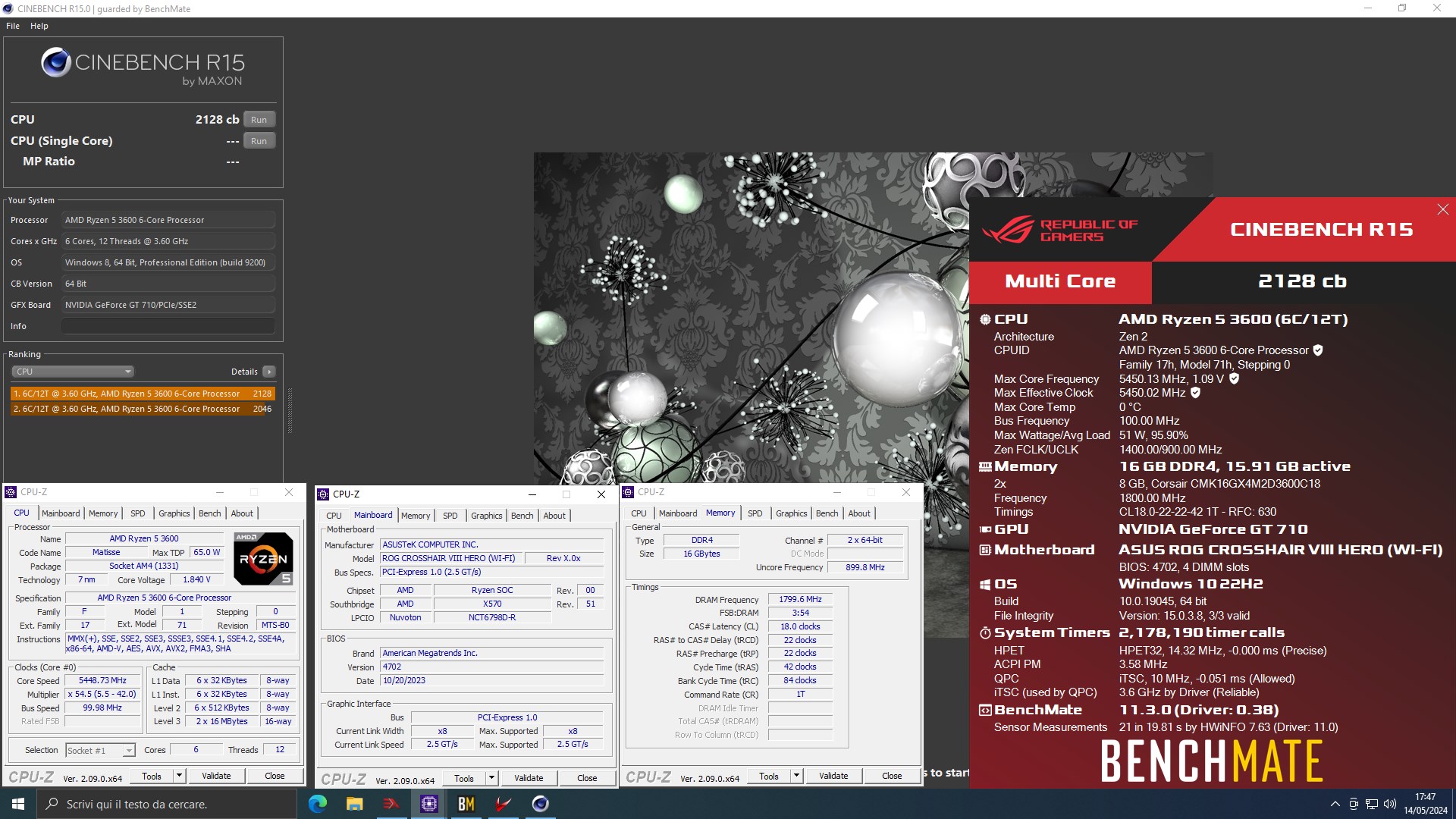Open File Explorer from taskbar

(x=354, y=804)
